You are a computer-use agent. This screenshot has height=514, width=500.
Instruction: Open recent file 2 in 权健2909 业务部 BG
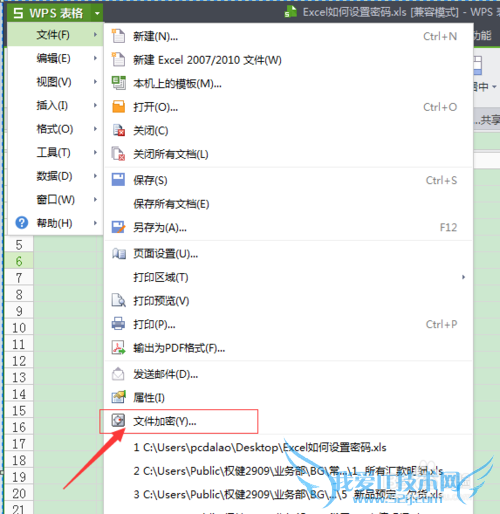289,471
